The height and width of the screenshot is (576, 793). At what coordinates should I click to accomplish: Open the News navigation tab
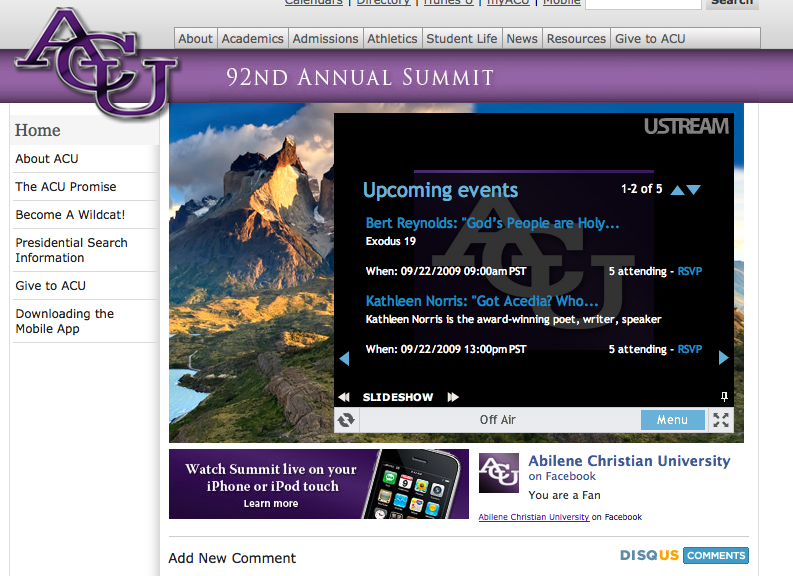522,39
